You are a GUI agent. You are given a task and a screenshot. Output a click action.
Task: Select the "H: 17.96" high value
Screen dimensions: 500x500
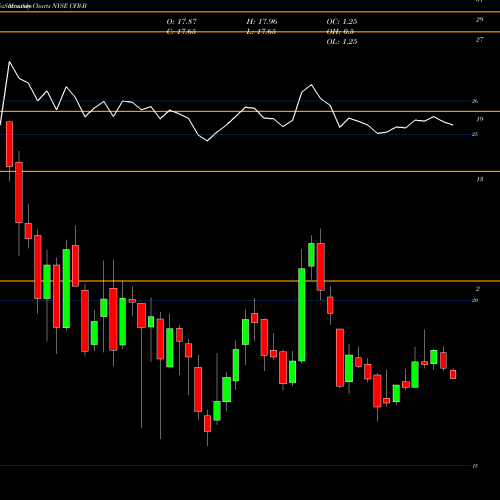(262, 22)
